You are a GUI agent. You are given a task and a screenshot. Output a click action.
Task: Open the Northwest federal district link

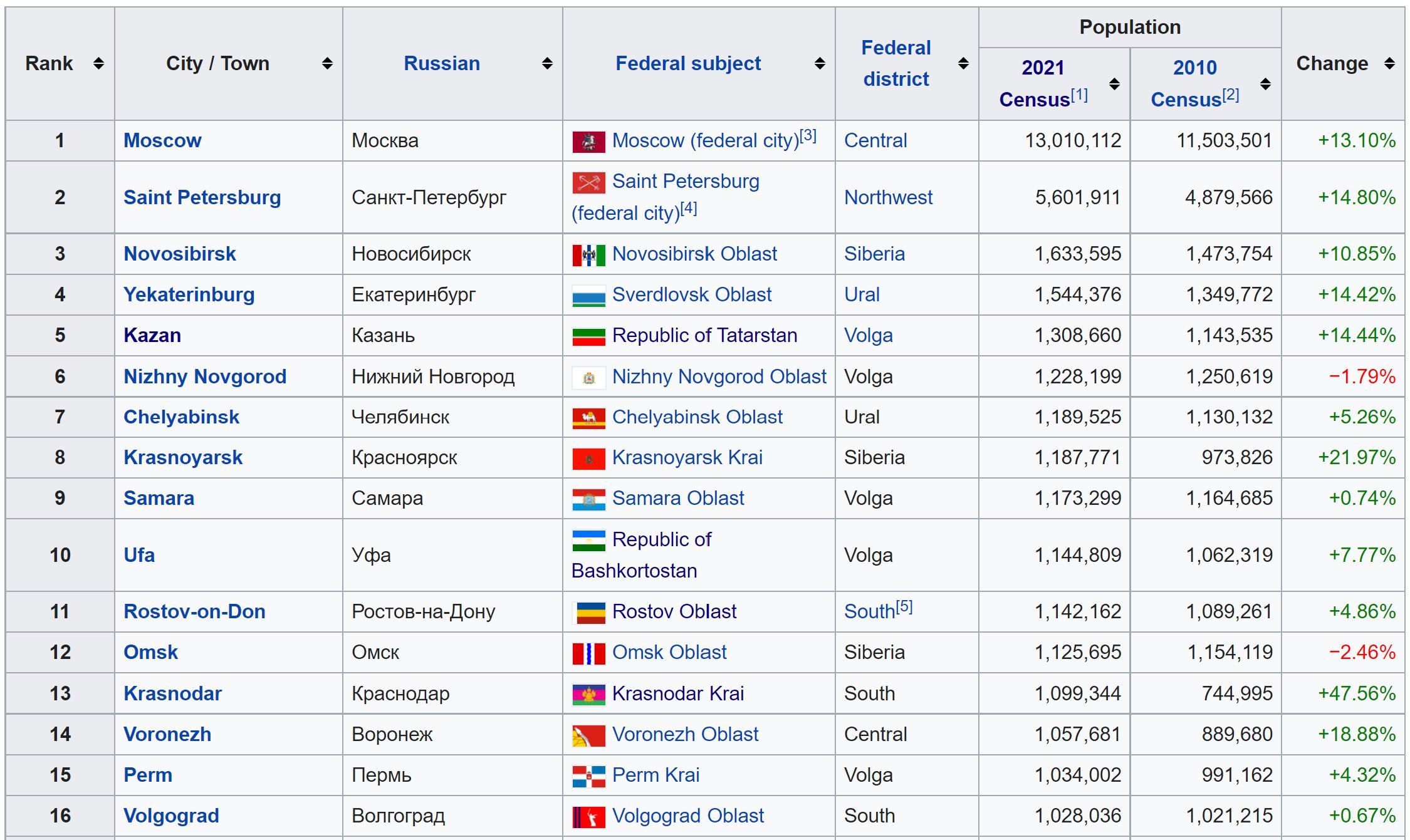point(888,197)
